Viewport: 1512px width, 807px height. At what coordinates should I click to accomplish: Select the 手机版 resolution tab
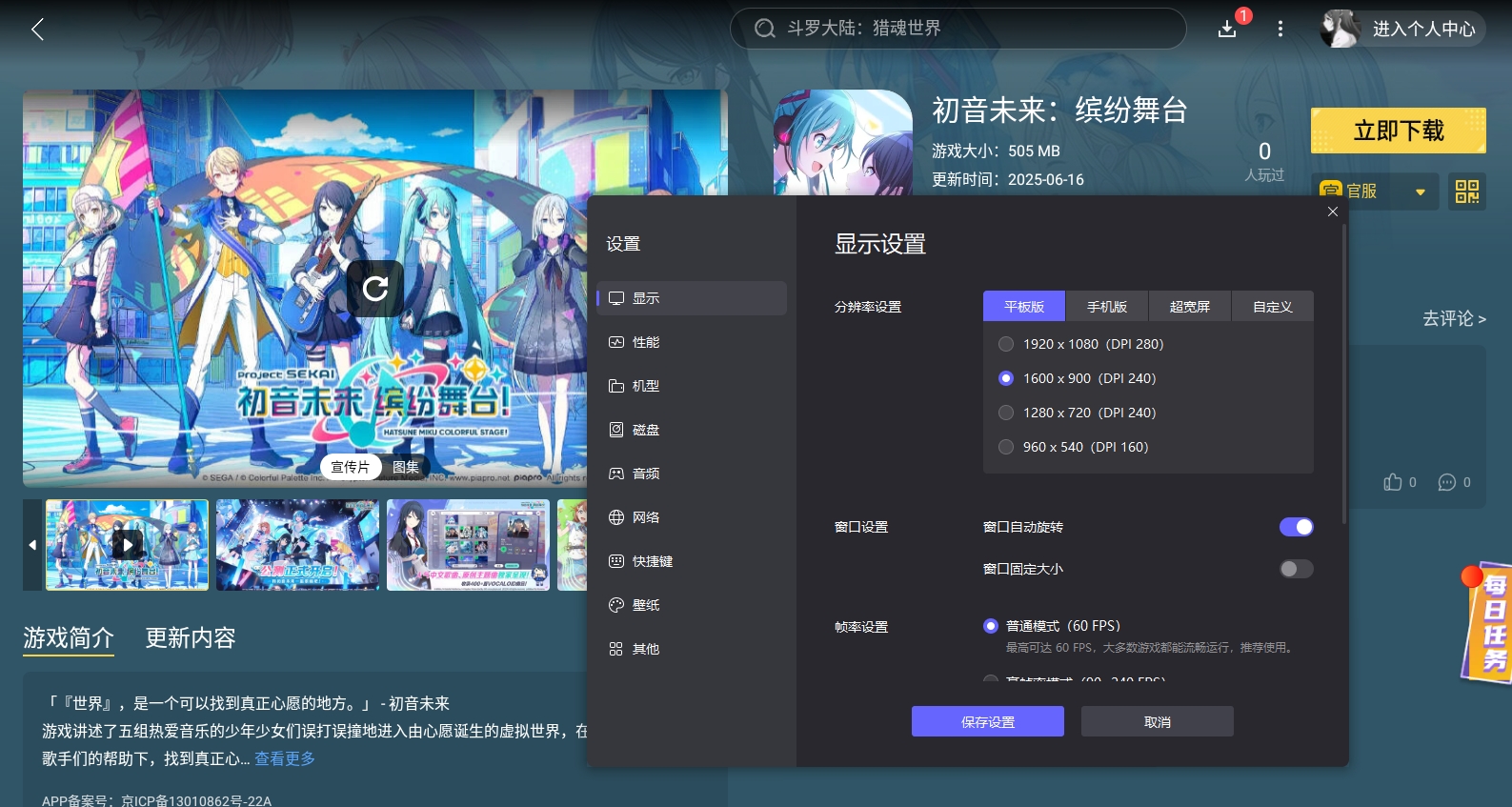pyautogui.click(x=1107, y=307)
